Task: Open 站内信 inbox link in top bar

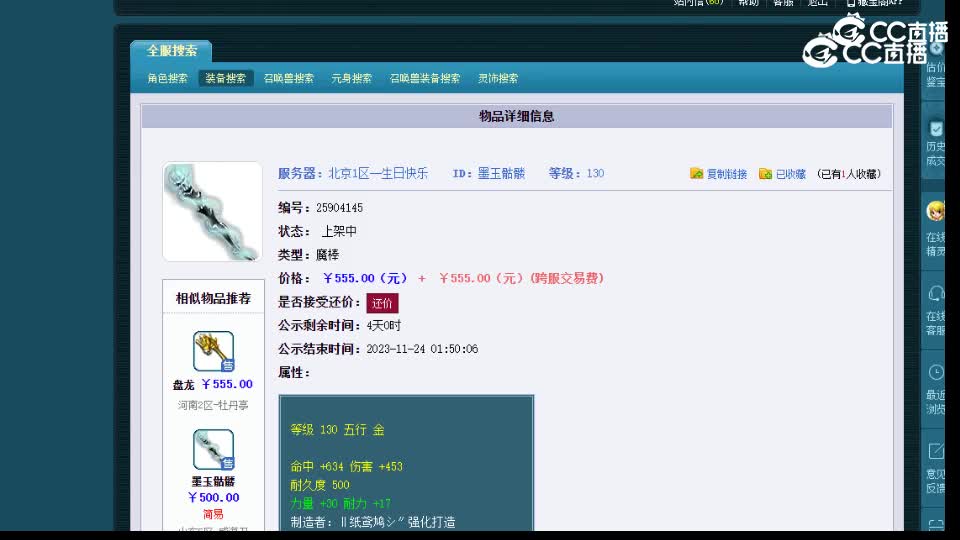Action: coord(699,3)
